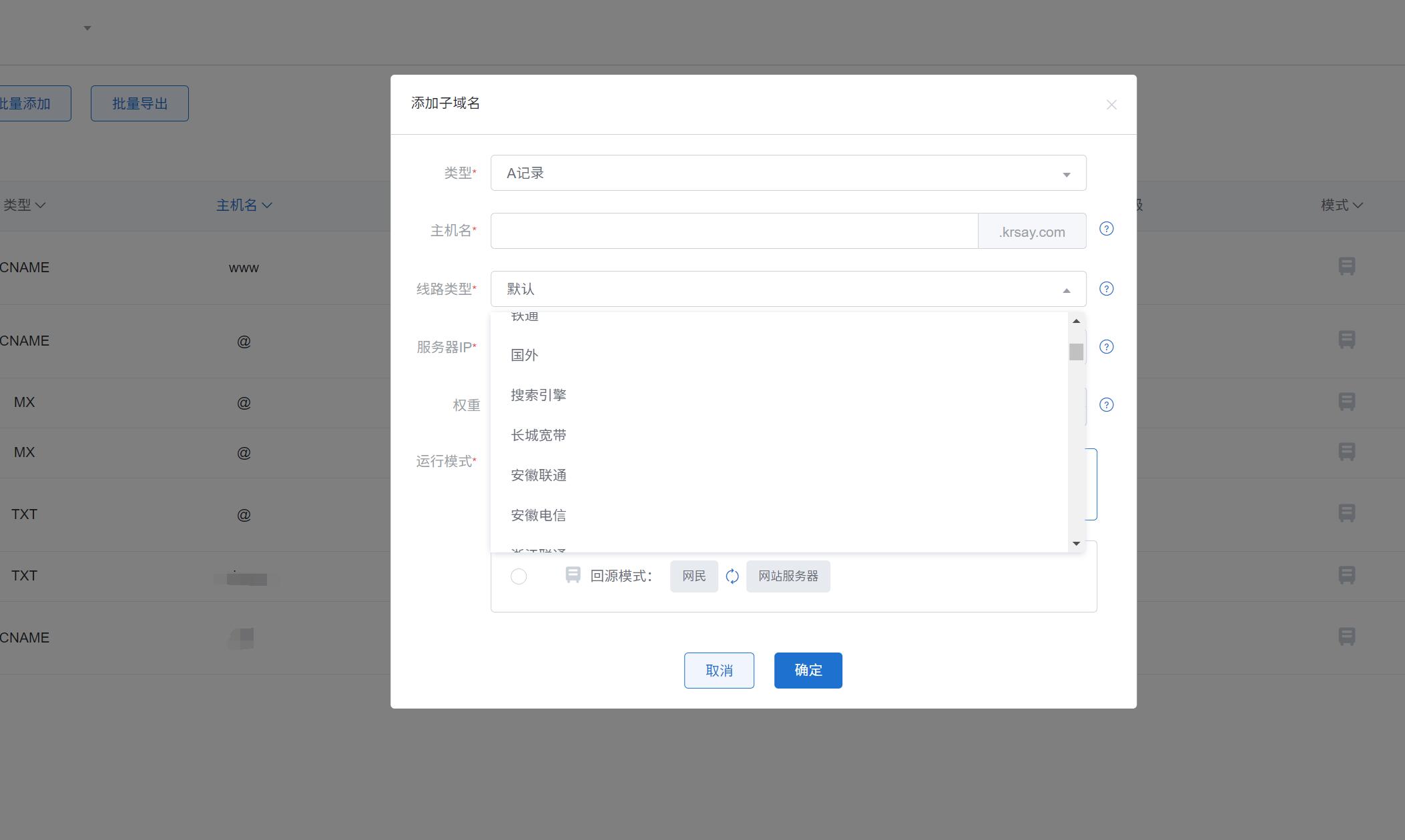This screenshot has width=1405, height=840.
Task: Close the 添加子域名 dialog
Action: [x=1111, y=105]
